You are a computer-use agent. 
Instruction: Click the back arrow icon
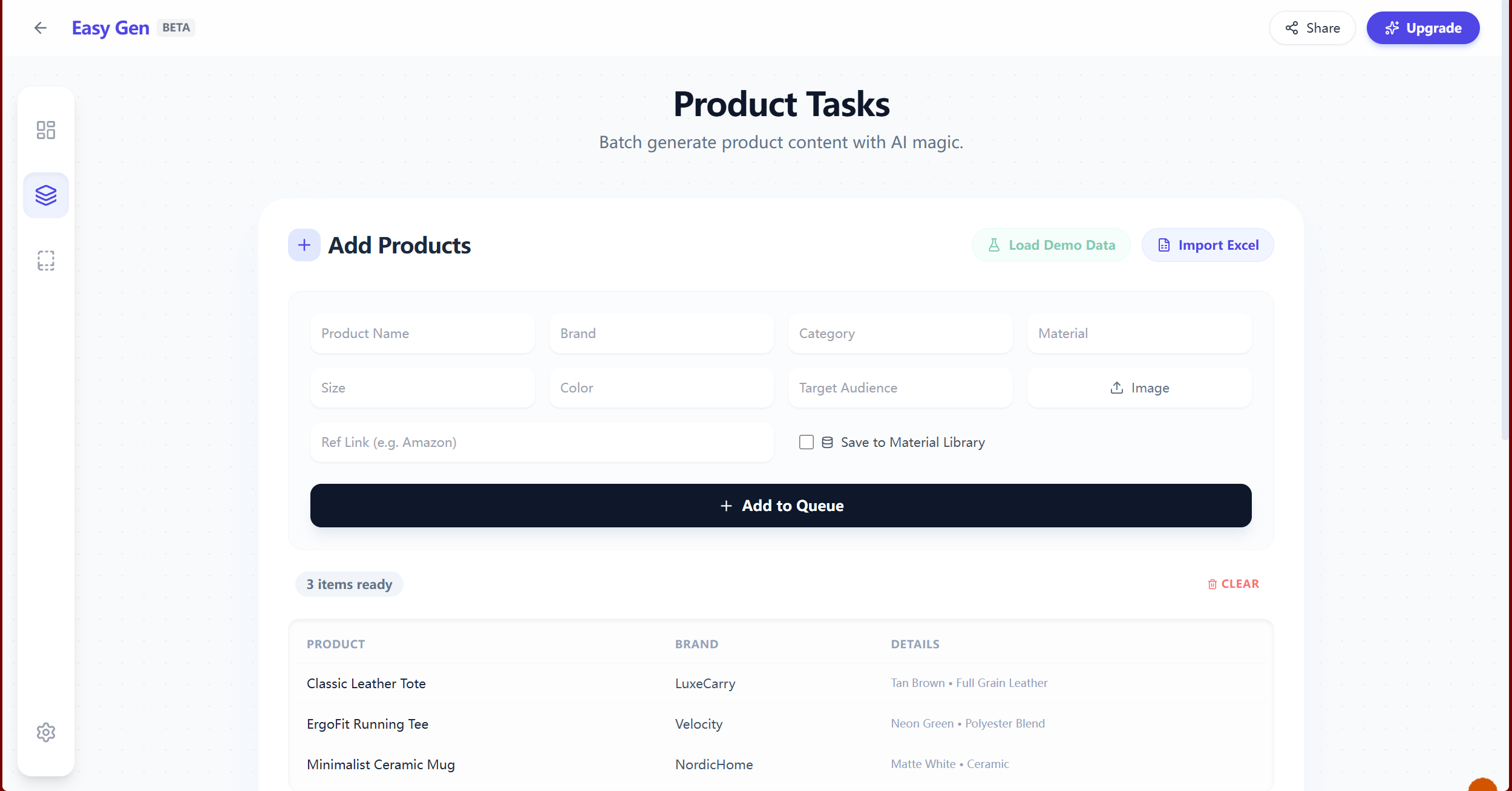tap(41, 28)
